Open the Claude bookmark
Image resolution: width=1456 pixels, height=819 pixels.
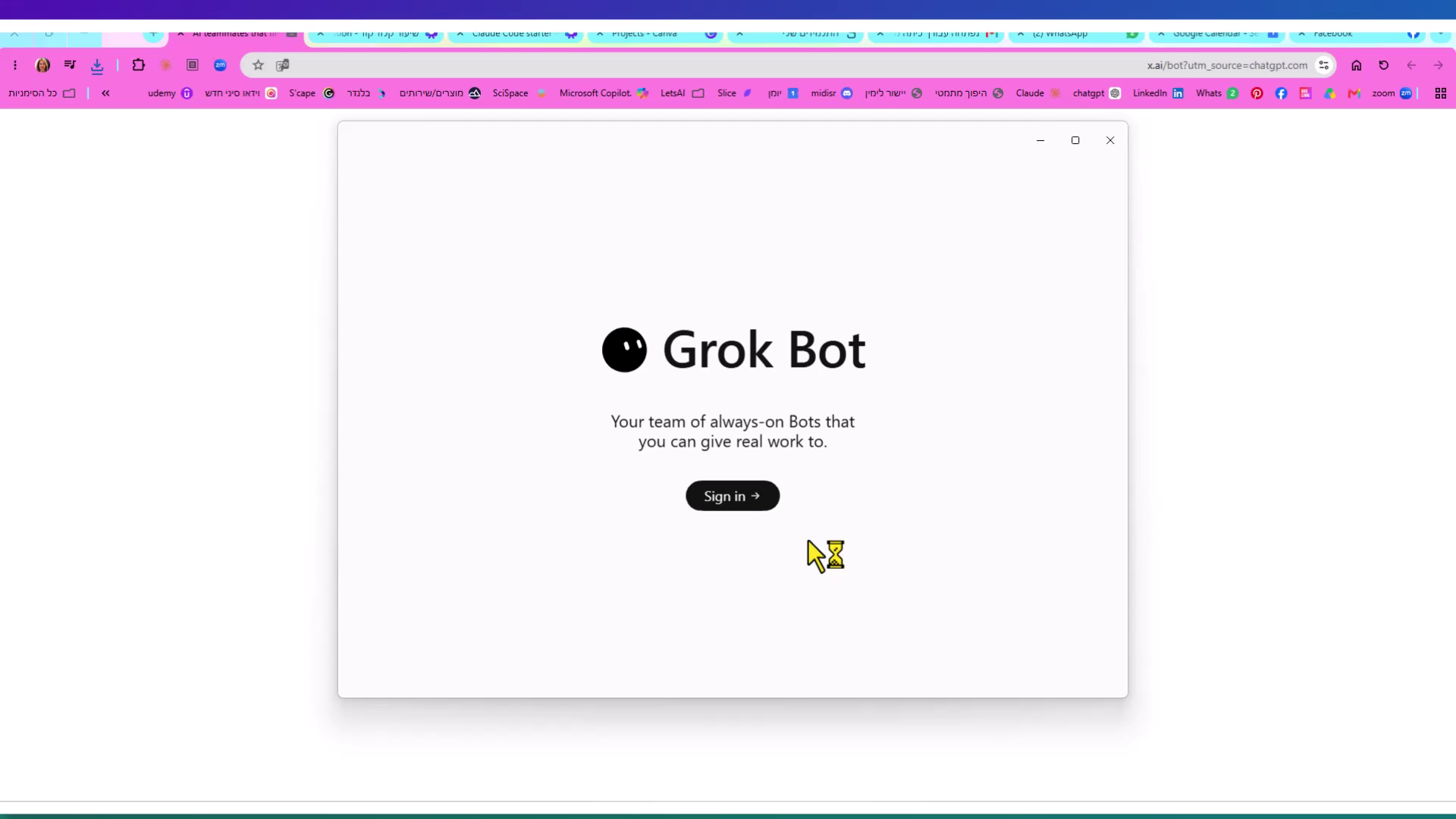click(x=1038, y=93)
